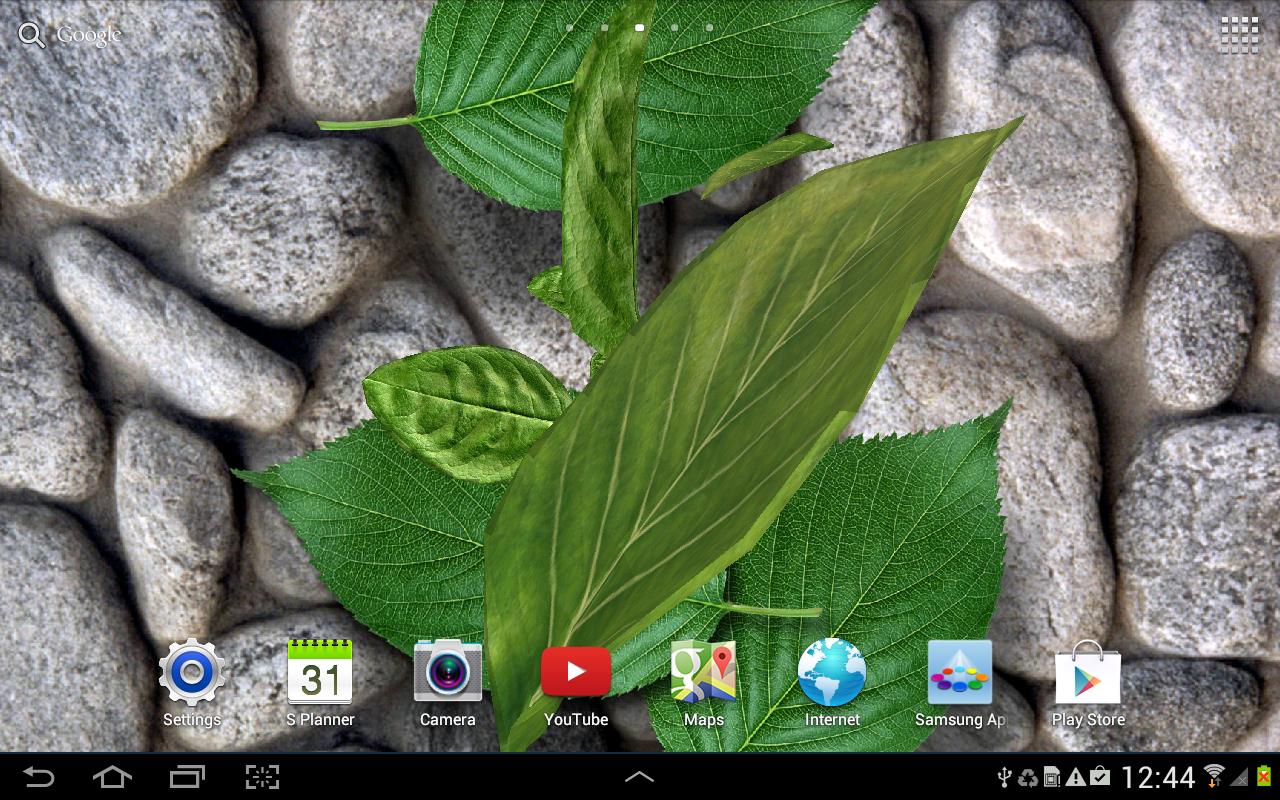Open the Settings app
The height and width of the screenshot is (800, 1280).
tap(191, 683)
